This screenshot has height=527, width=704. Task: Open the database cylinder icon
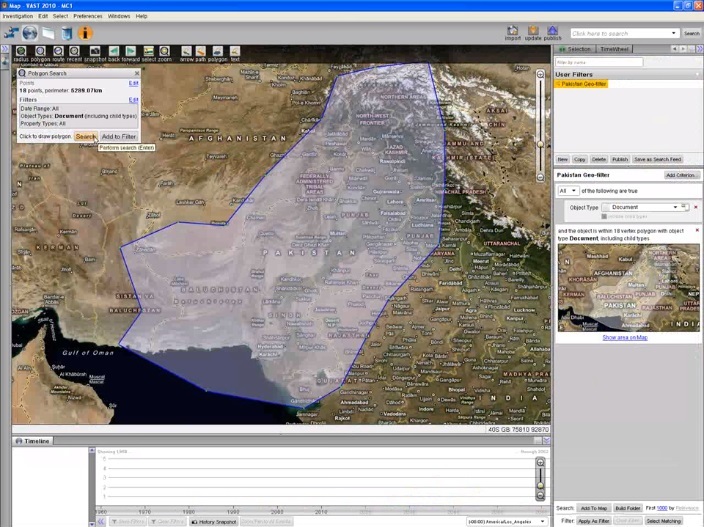pyautogui.click(x=66, y=33)
